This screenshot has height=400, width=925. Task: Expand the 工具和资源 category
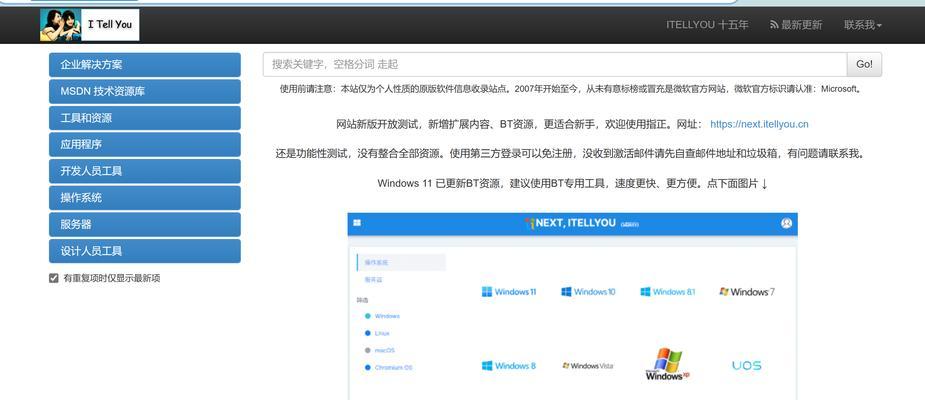coord(145,118)
